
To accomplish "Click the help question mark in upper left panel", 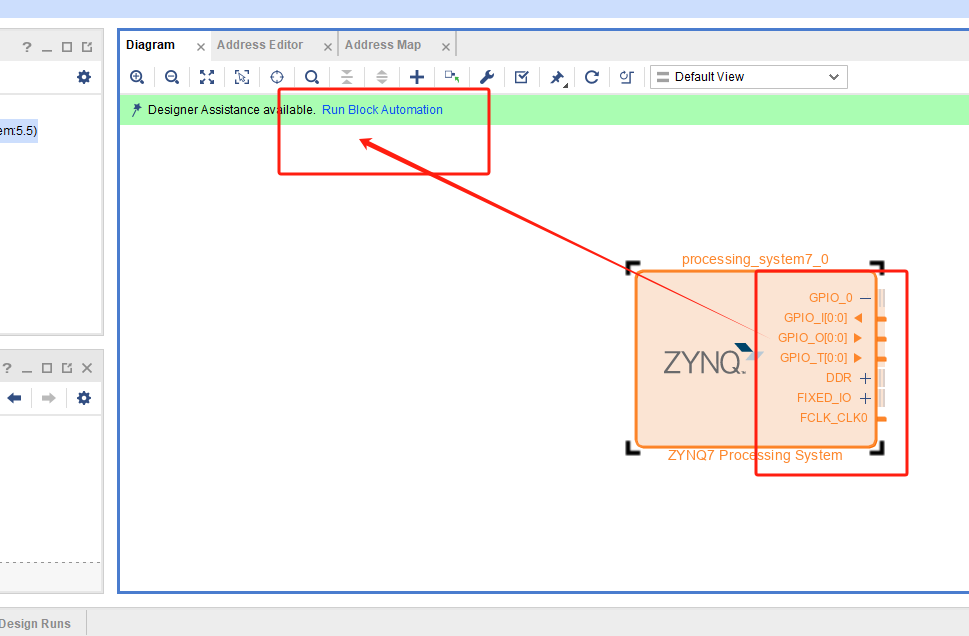I will [27, 47].
